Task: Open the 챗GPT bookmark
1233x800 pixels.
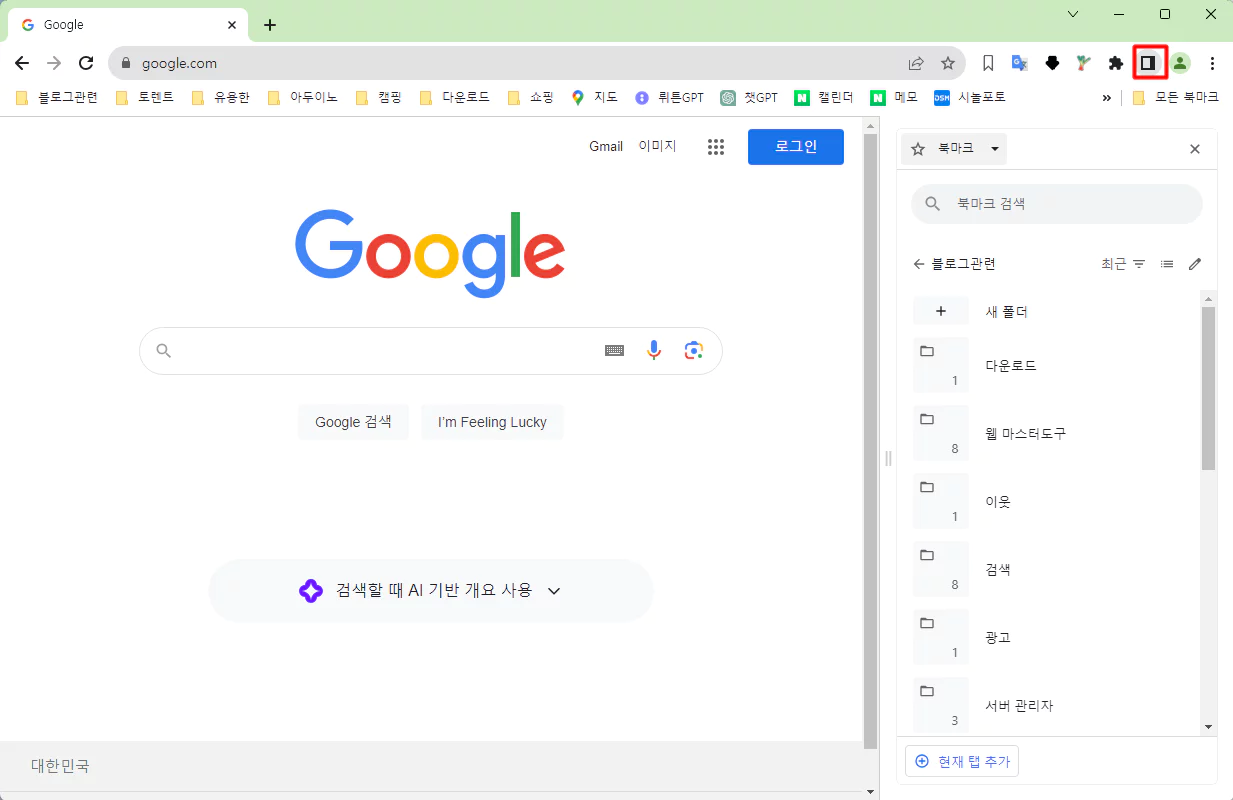Action: (x=749, y=97)
